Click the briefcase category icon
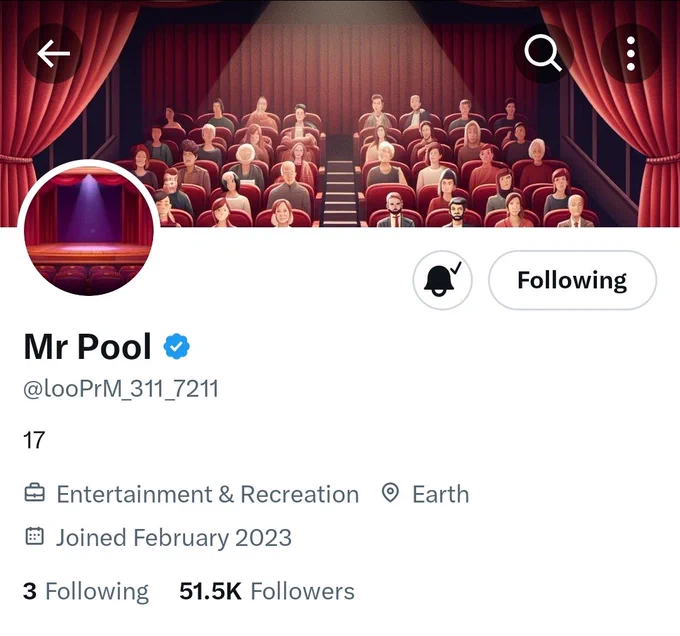This screenshot has width=680, height=636. point(35,494)
